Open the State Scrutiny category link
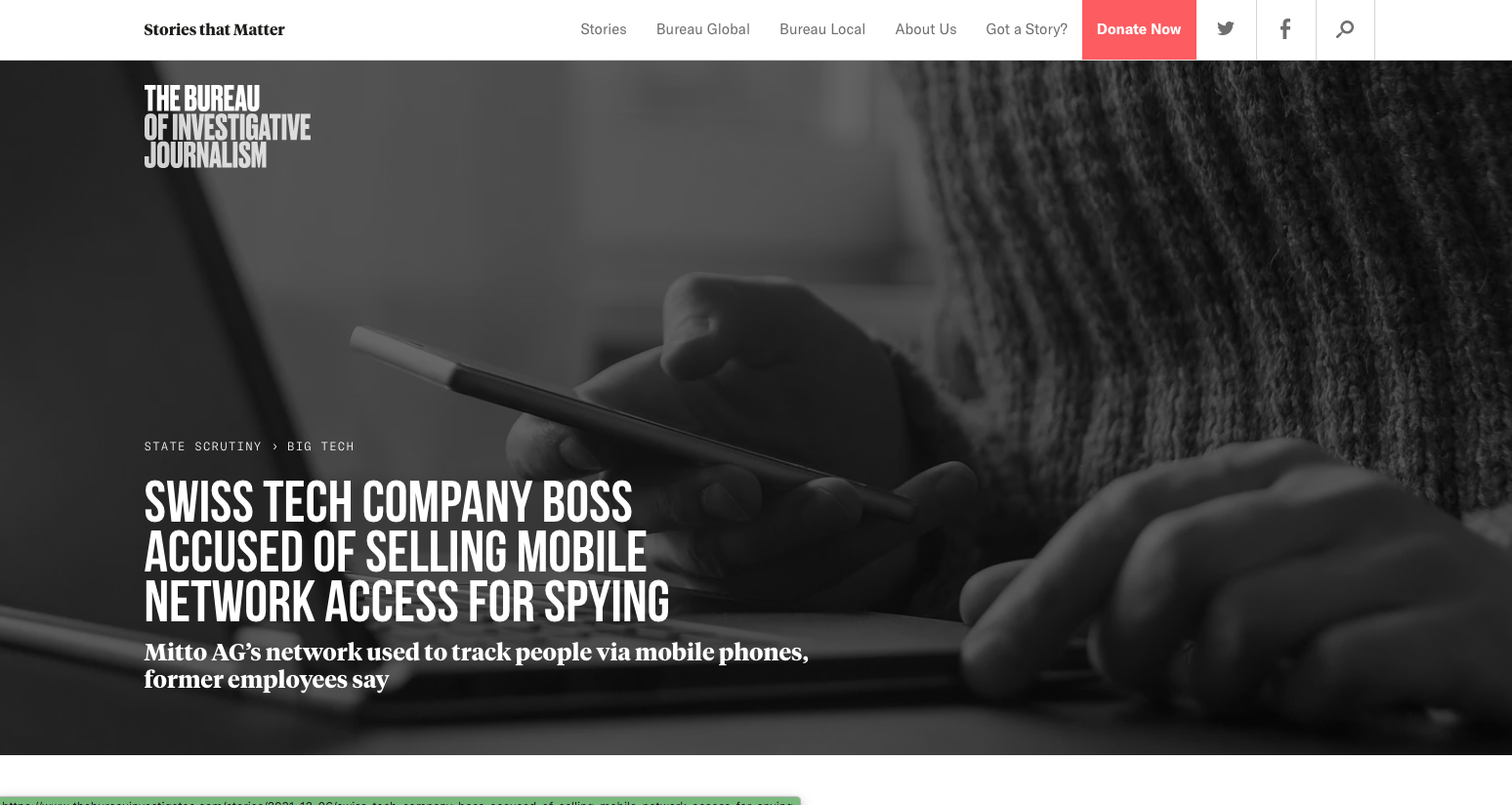This screenshot has height=805, width=1512. point(203,446)
